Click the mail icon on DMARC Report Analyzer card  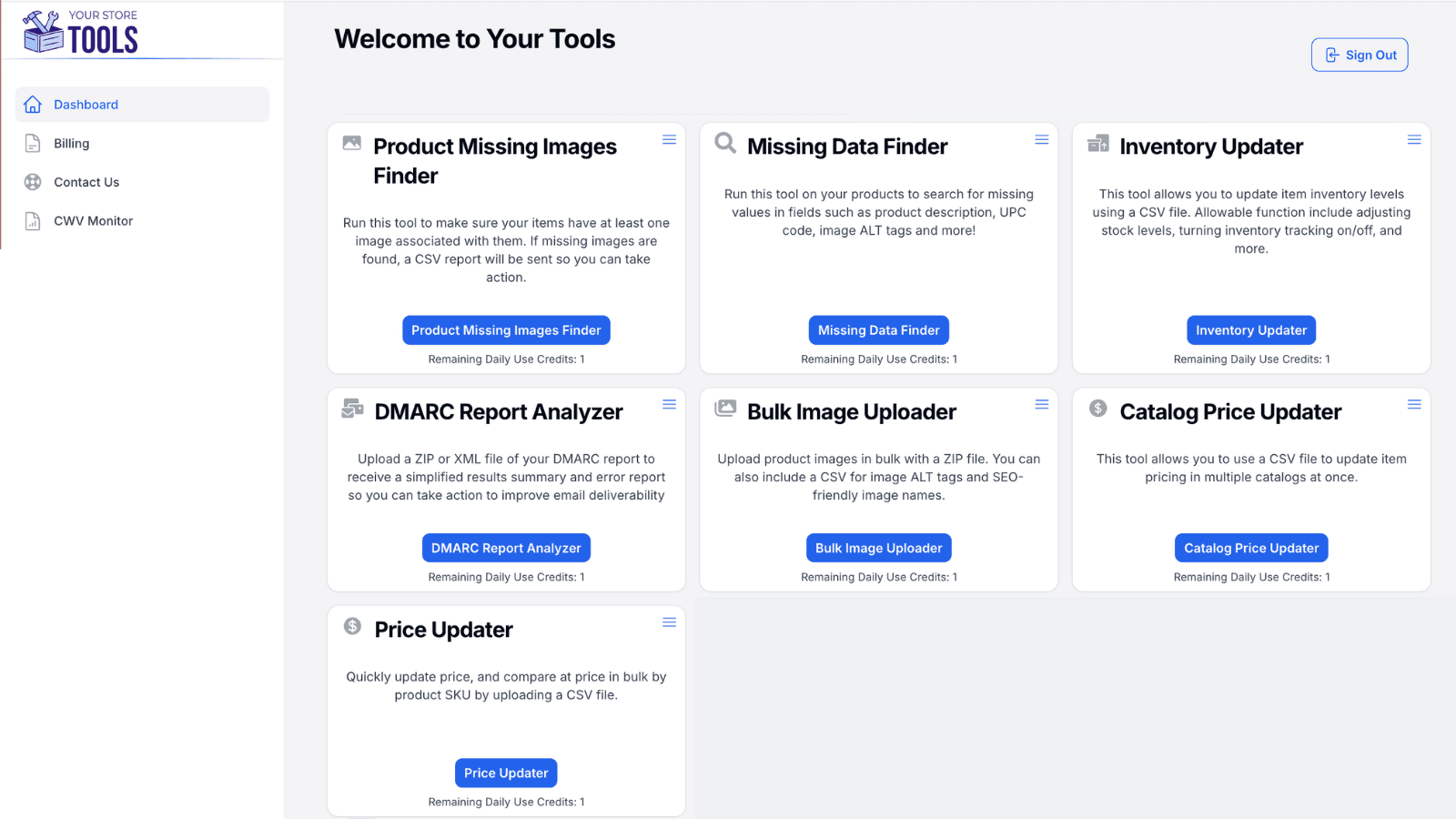(x=351, y=409)
